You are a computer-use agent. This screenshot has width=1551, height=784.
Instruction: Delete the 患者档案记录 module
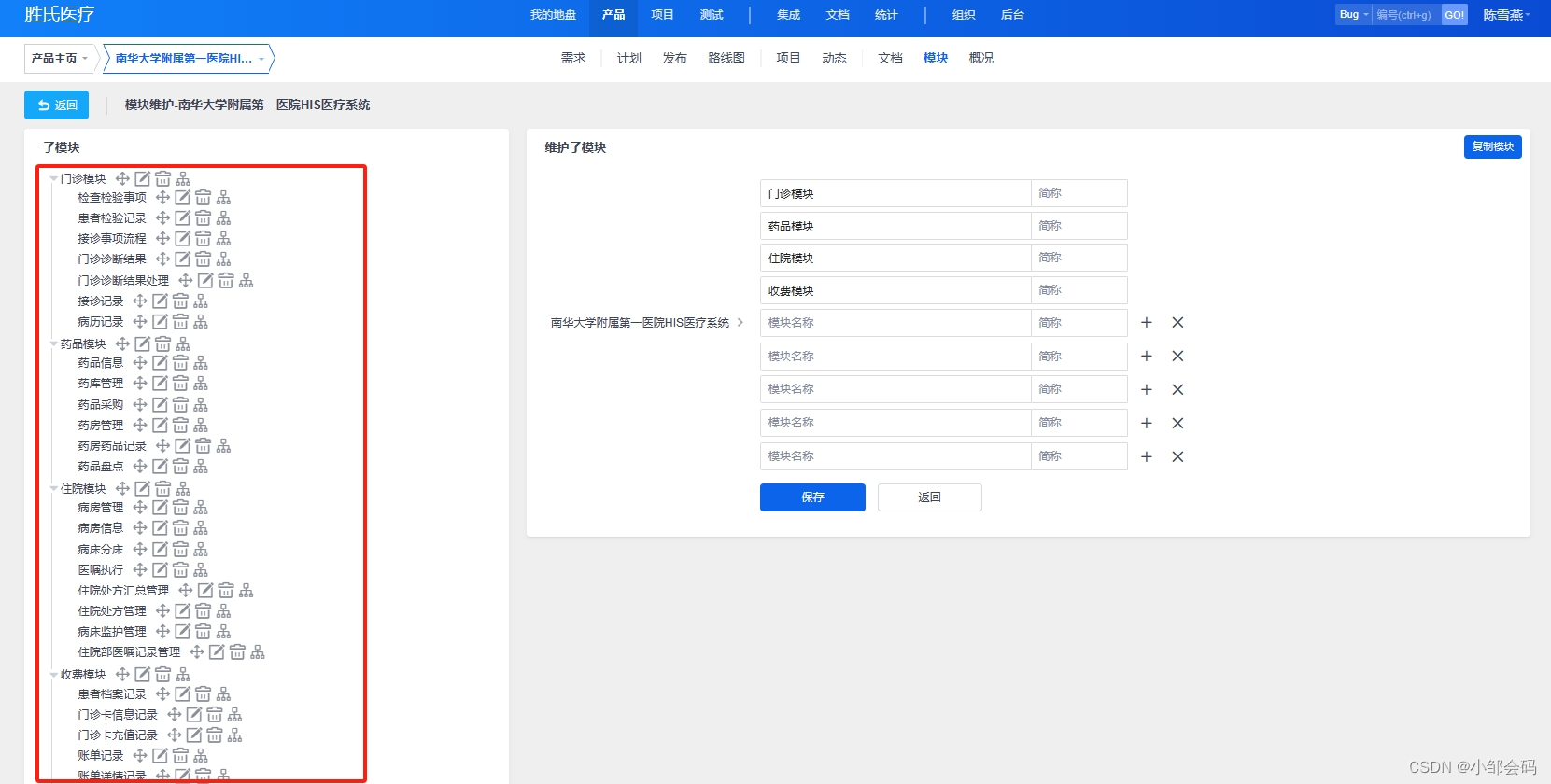click(204, 694)
